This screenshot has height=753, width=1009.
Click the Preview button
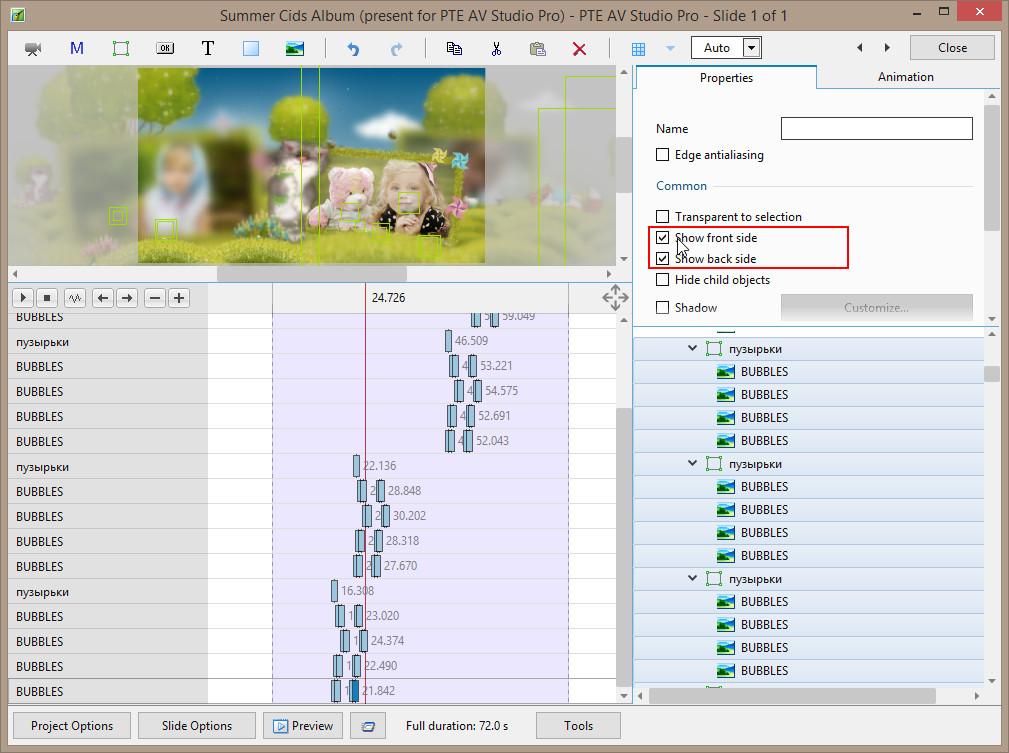(x=303, y=726)
